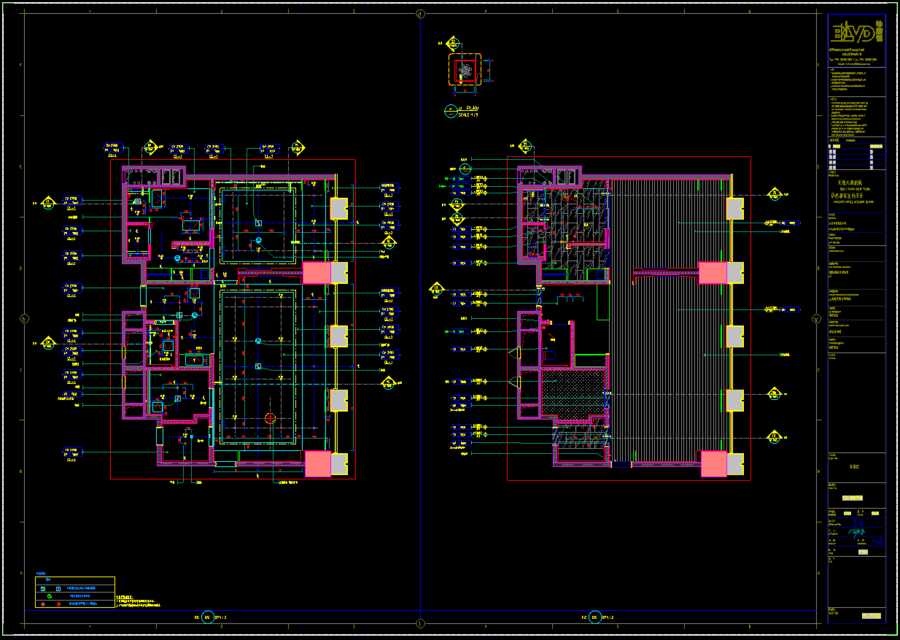The width and height of the screenshot is (900, 640).
Task: Click the grid marker circle at top center
Action: coord(420,13)
